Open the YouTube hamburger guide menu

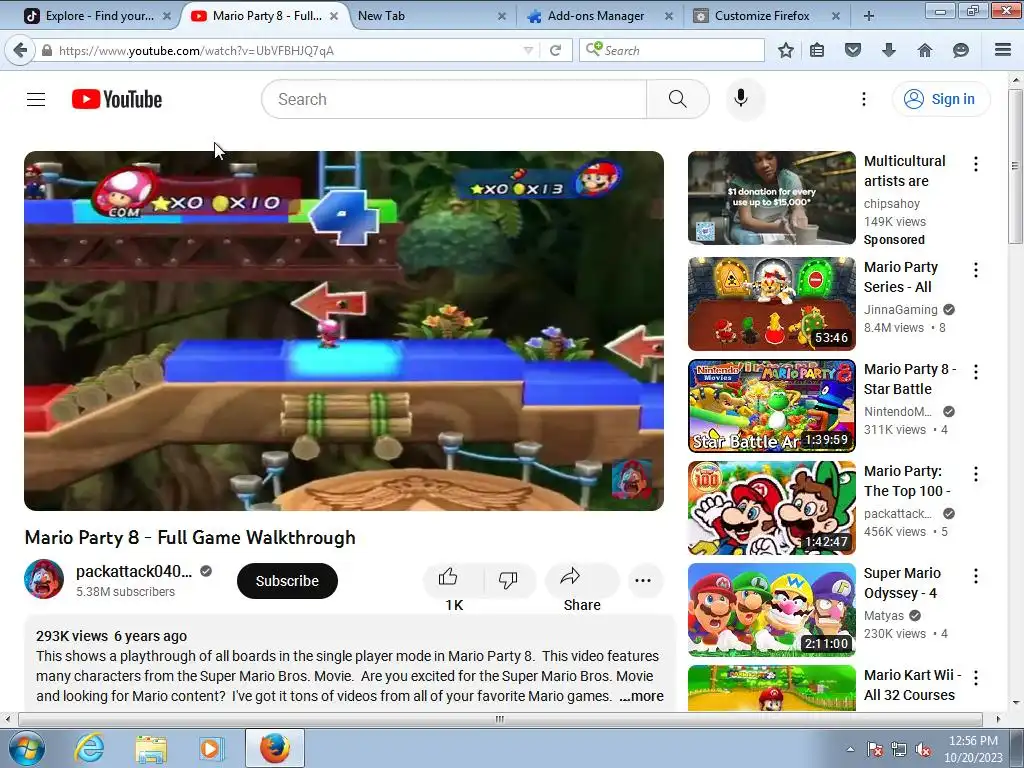36,99
